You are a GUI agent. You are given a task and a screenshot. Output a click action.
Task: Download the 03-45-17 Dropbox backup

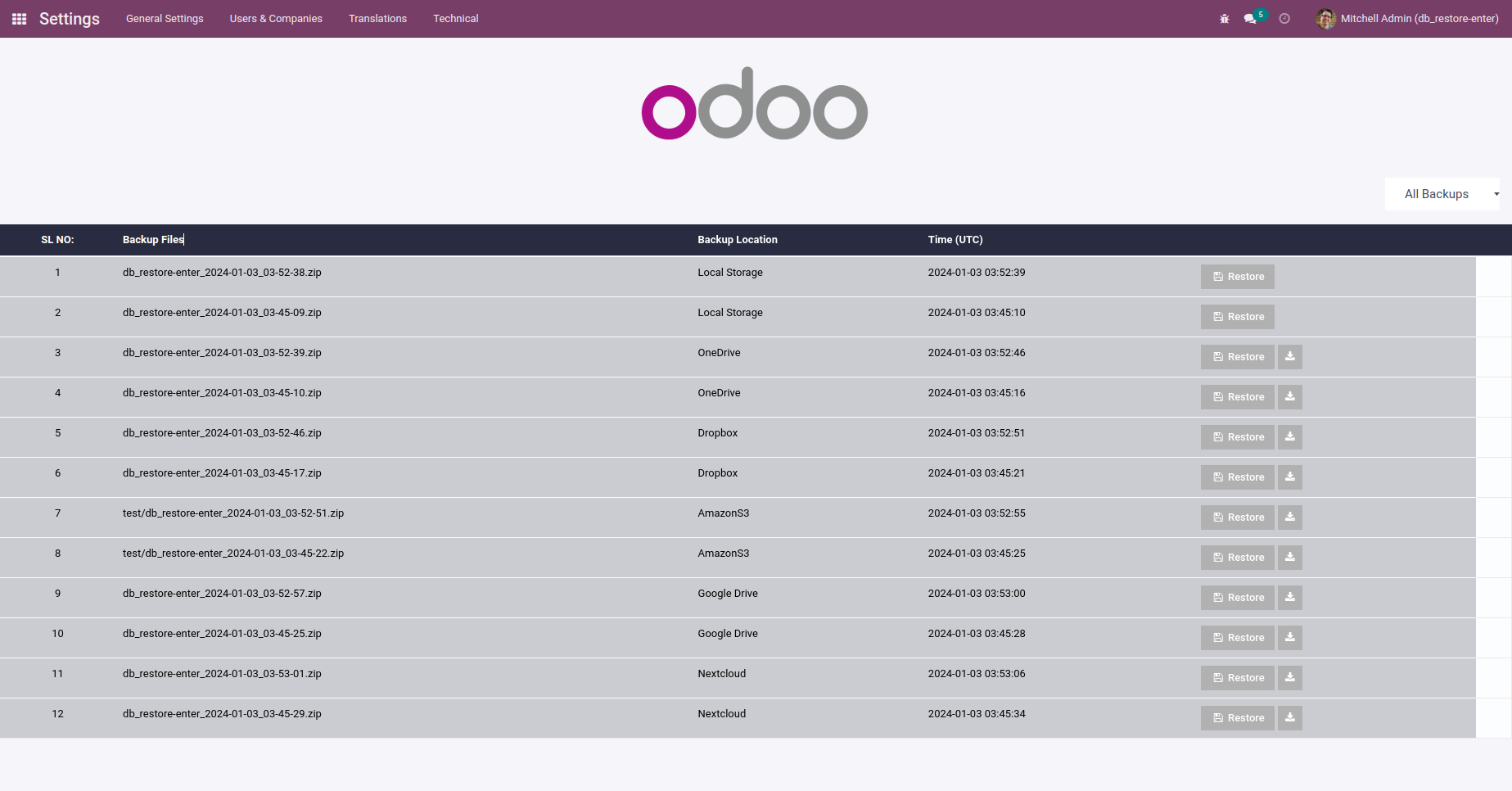pos(1290,477)
